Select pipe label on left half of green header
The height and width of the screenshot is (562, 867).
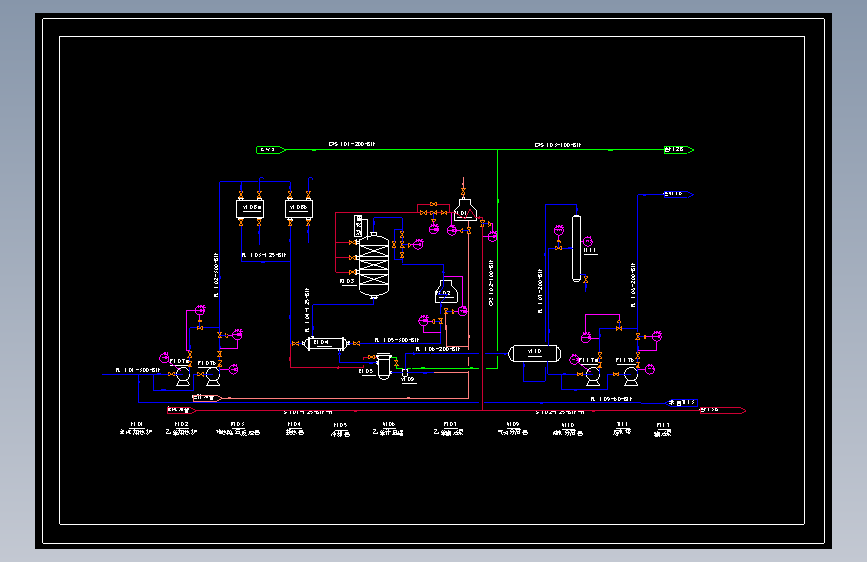(x=352, y=144)
